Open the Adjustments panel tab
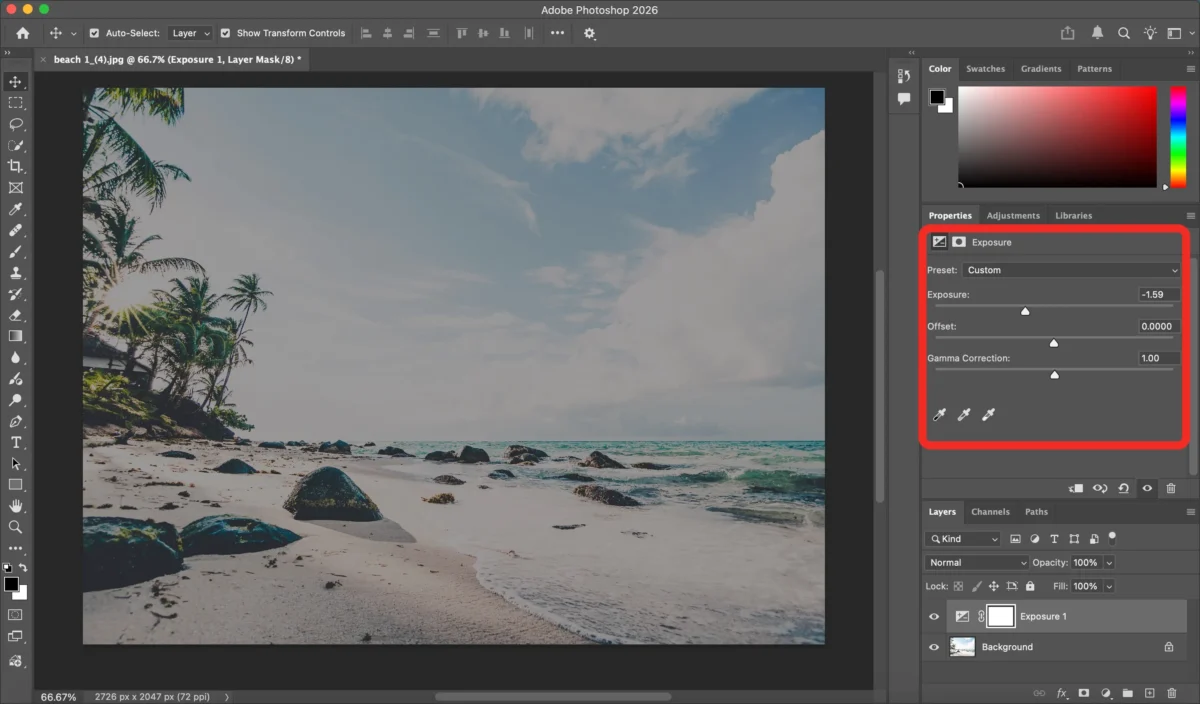This screenshot has height=704, width=1200. click(x=1013, y=216)
